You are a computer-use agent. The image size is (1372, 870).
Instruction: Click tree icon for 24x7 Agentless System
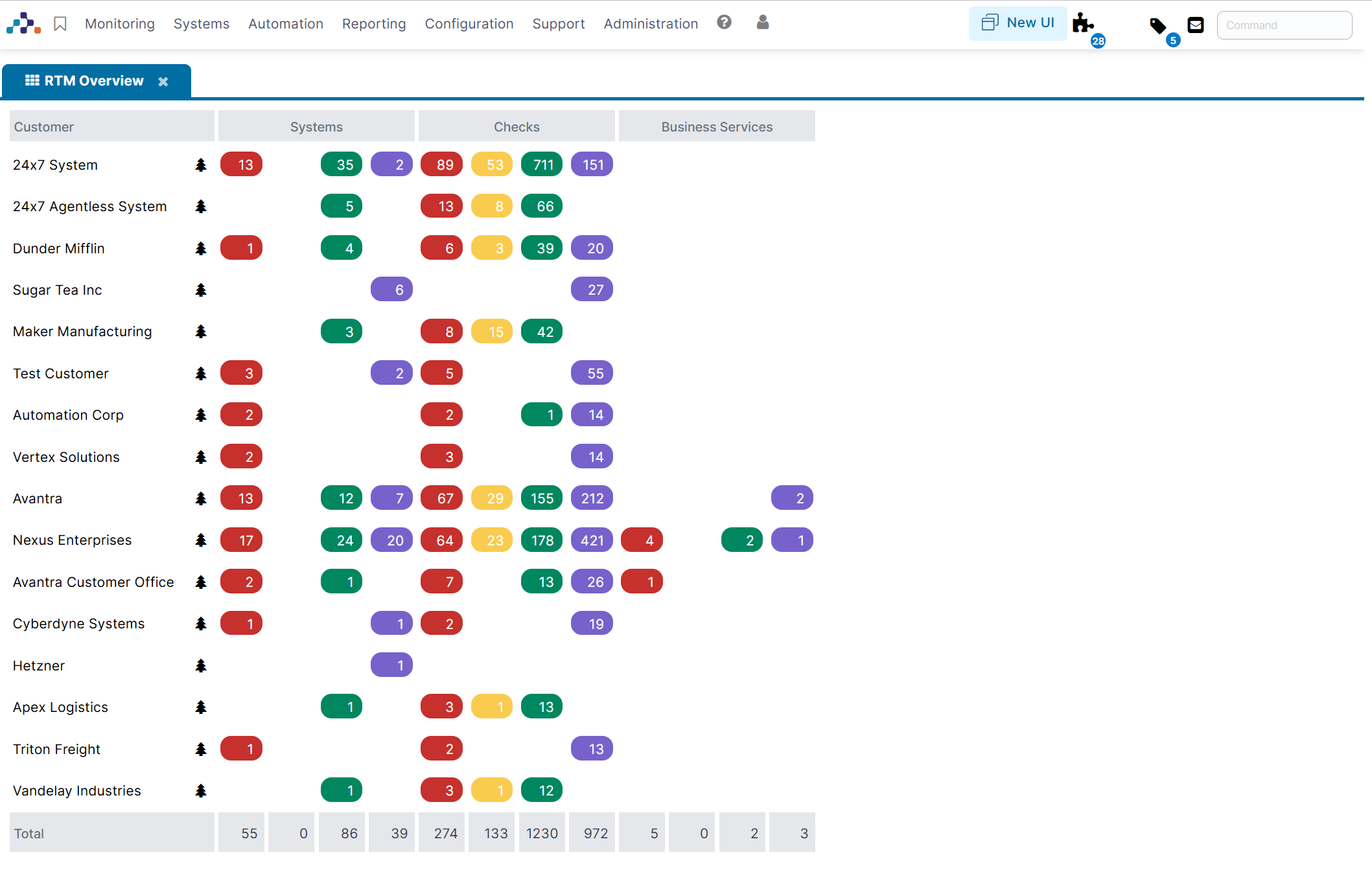click(x=201, y=207)
